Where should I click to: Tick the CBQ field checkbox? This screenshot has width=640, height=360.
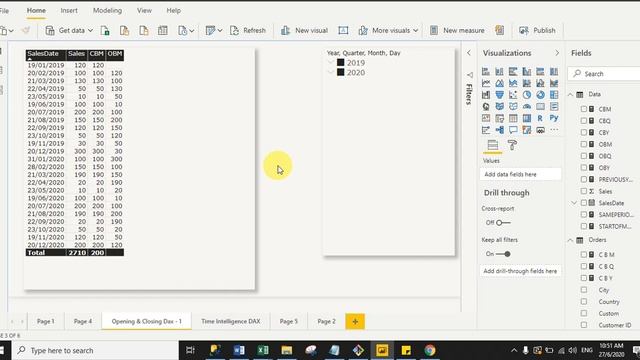coord(584,121)
